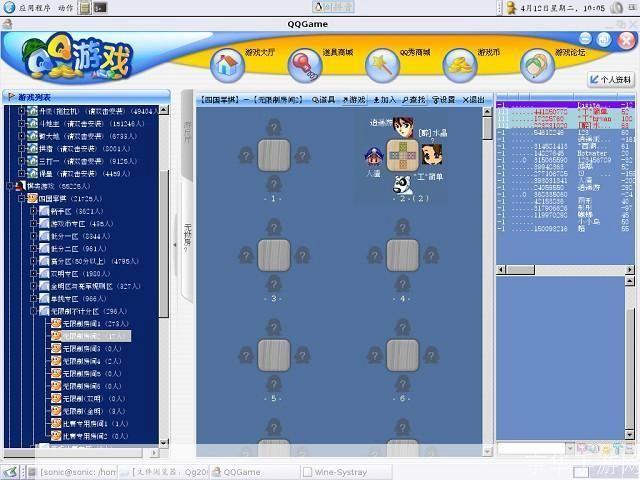Viewport: 640px width, 480px height.
Task: Click 查找 in the room toolbar
Action: tap(413, 100)
